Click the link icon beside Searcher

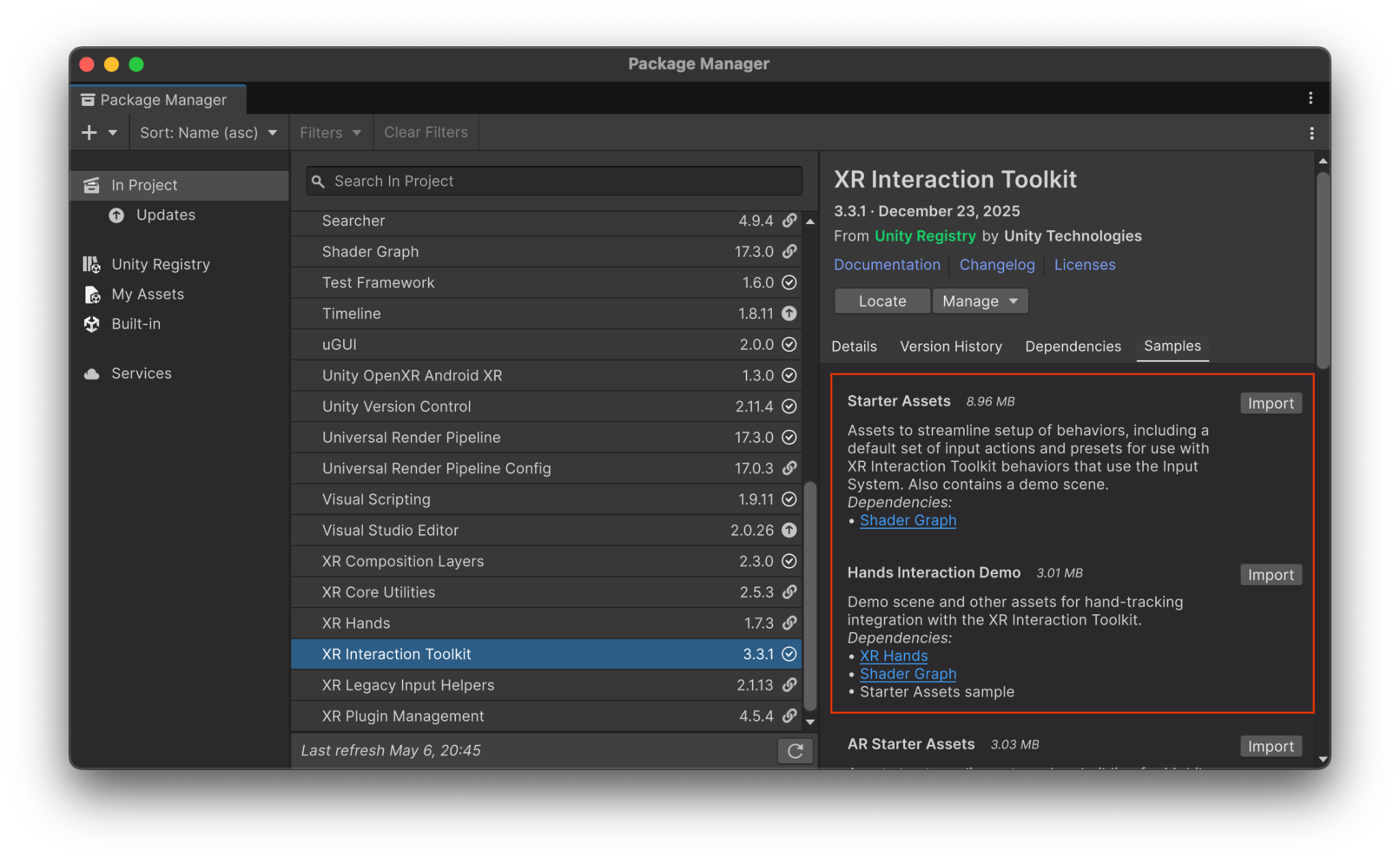(x=790, y=221)
